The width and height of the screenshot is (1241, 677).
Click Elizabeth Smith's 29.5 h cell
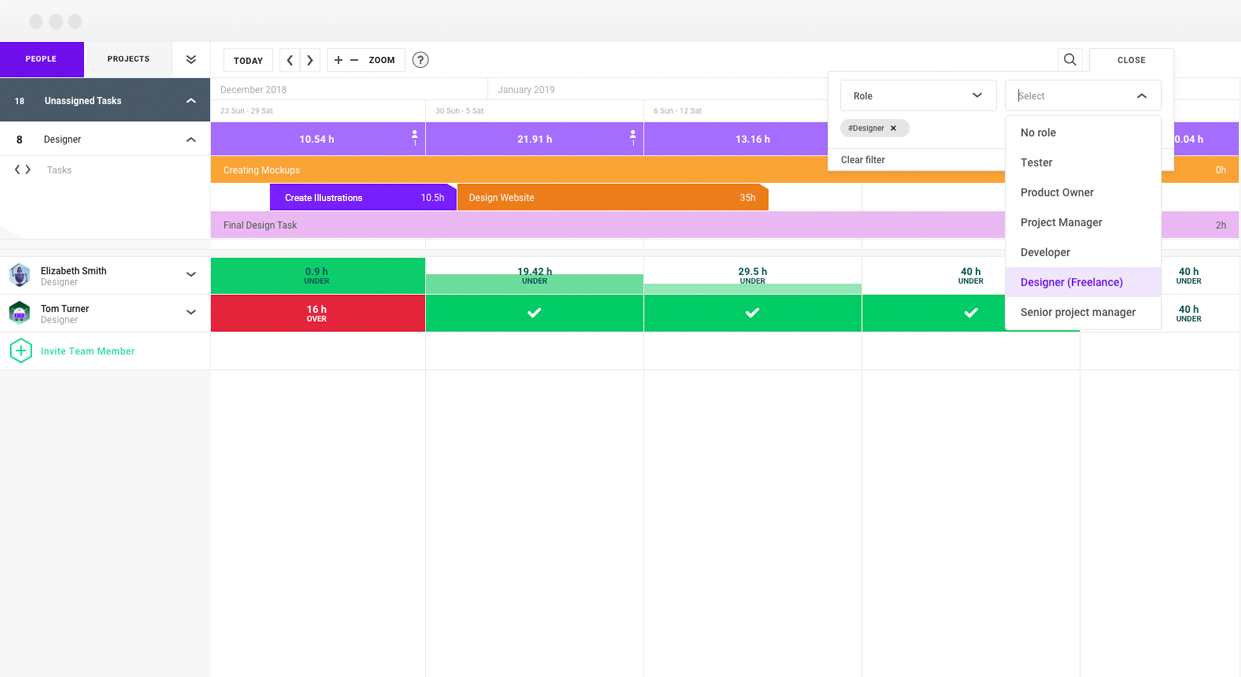[x=752, y=275]
